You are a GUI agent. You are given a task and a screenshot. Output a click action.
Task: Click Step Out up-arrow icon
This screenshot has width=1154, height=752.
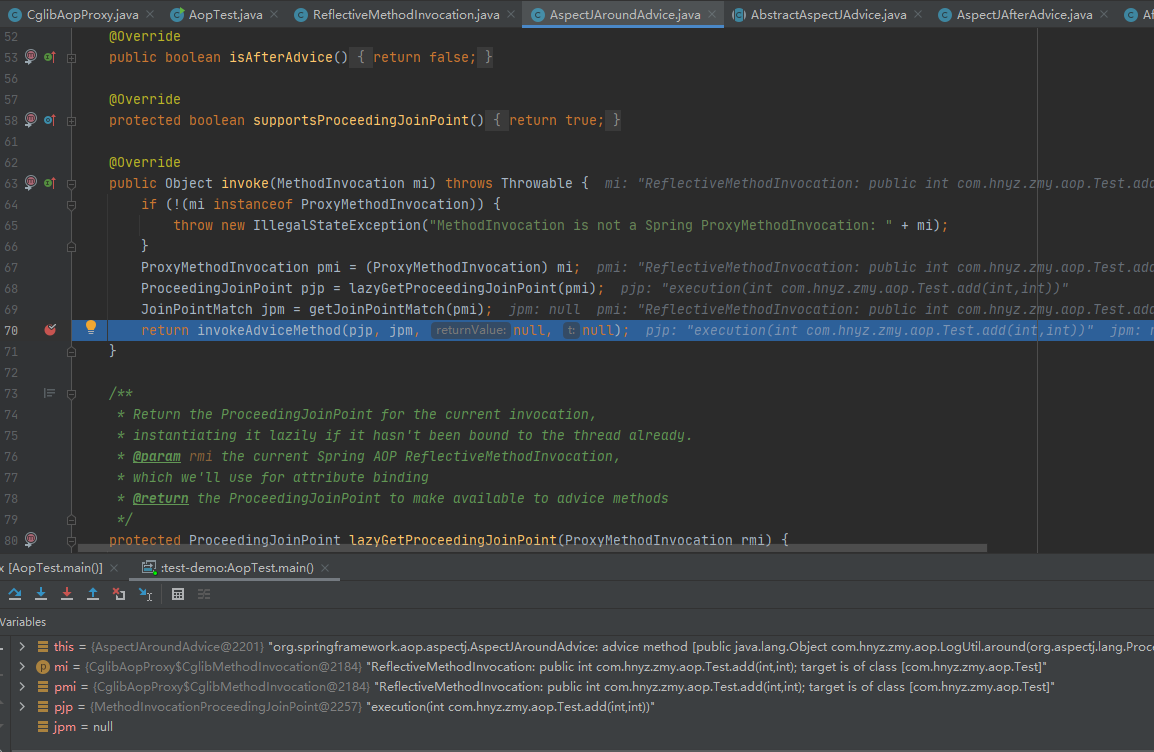93,594
